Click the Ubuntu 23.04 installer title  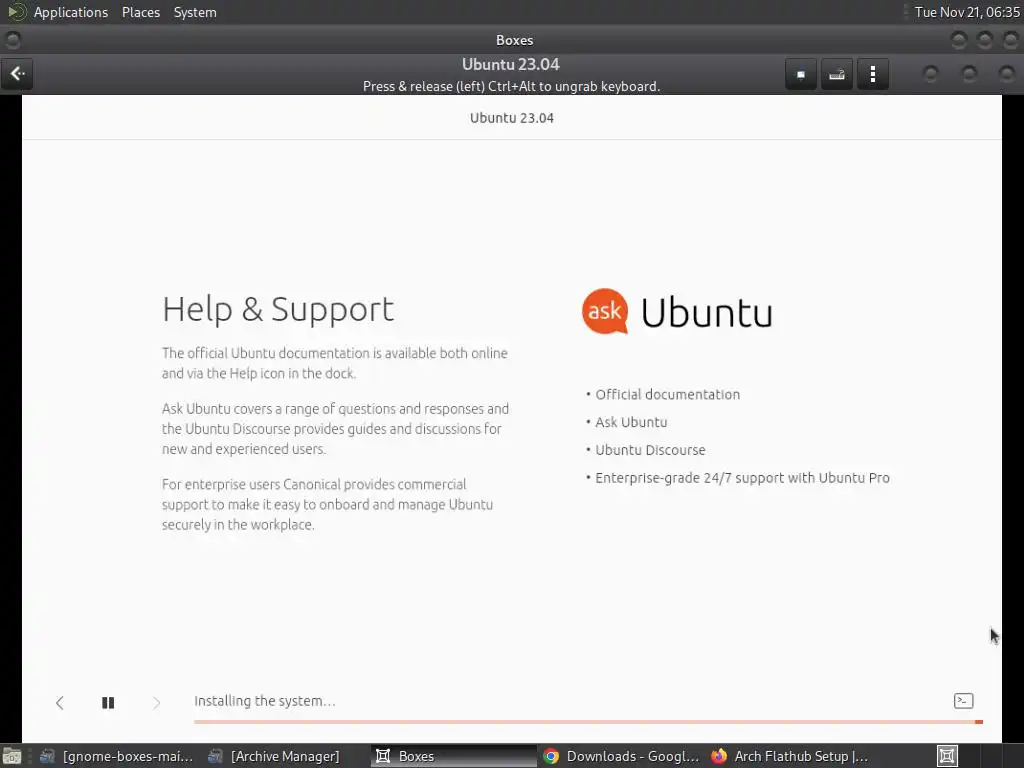click(512, 118)
